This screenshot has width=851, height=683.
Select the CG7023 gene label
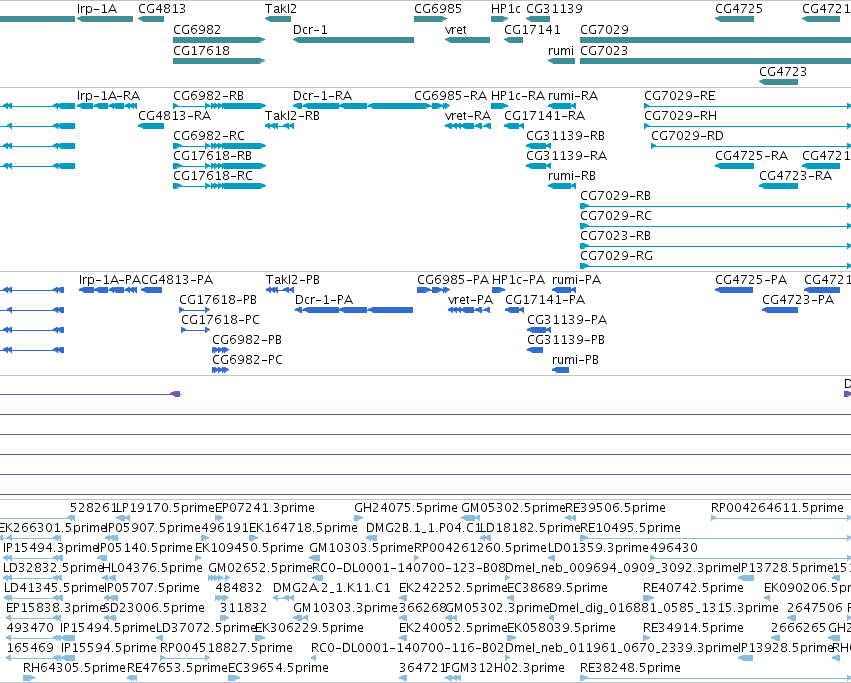(604, 50)
